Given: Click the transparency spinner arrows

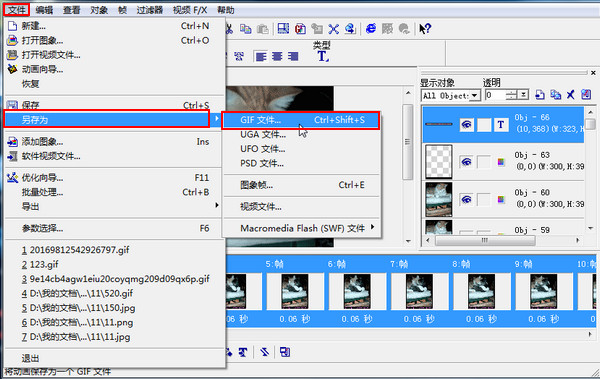Looking at the screenshot, I should [x=511, y=95].
